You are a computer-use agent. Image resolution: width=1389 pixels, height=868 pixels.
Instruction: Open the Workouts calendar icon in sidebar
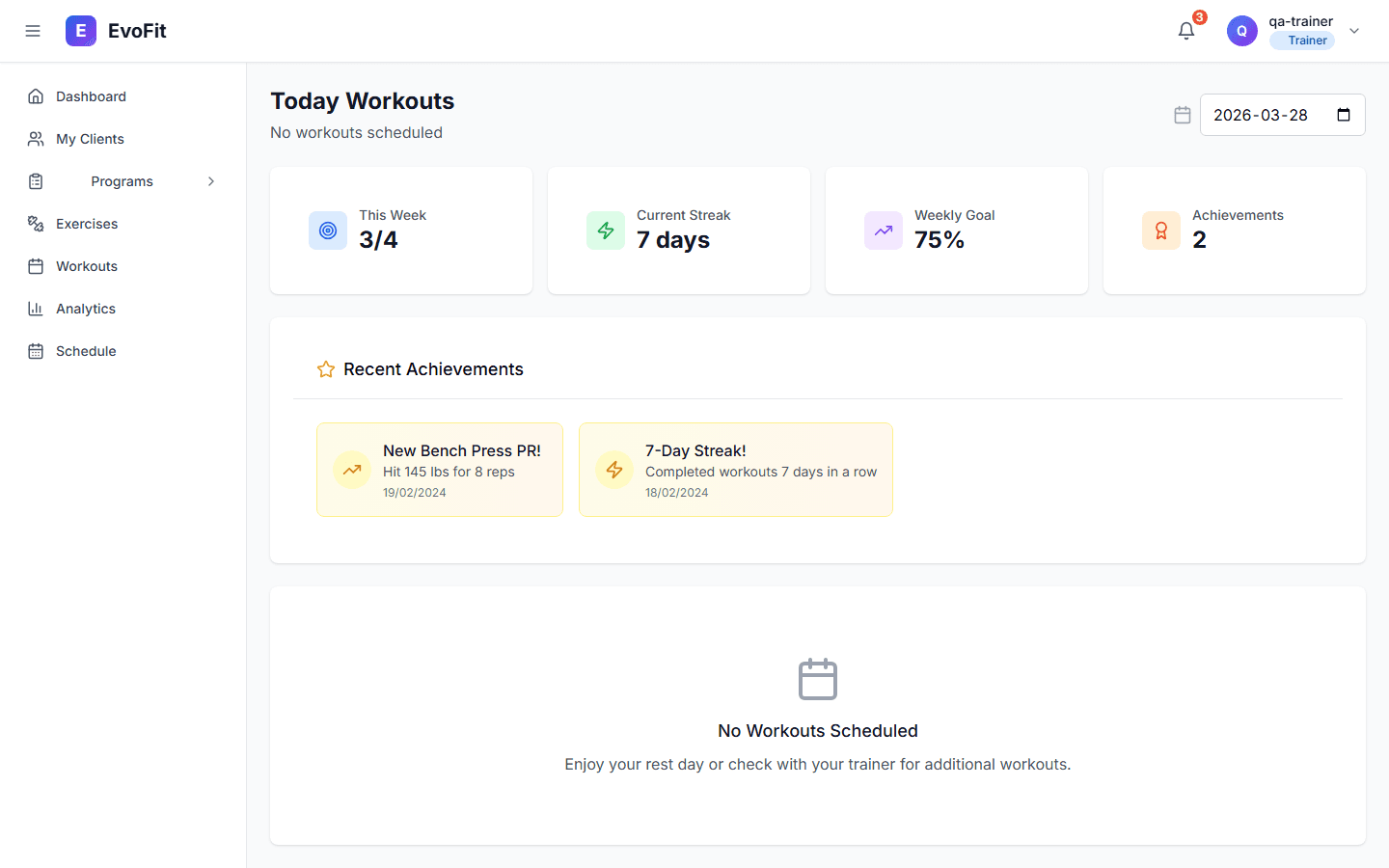36,265
